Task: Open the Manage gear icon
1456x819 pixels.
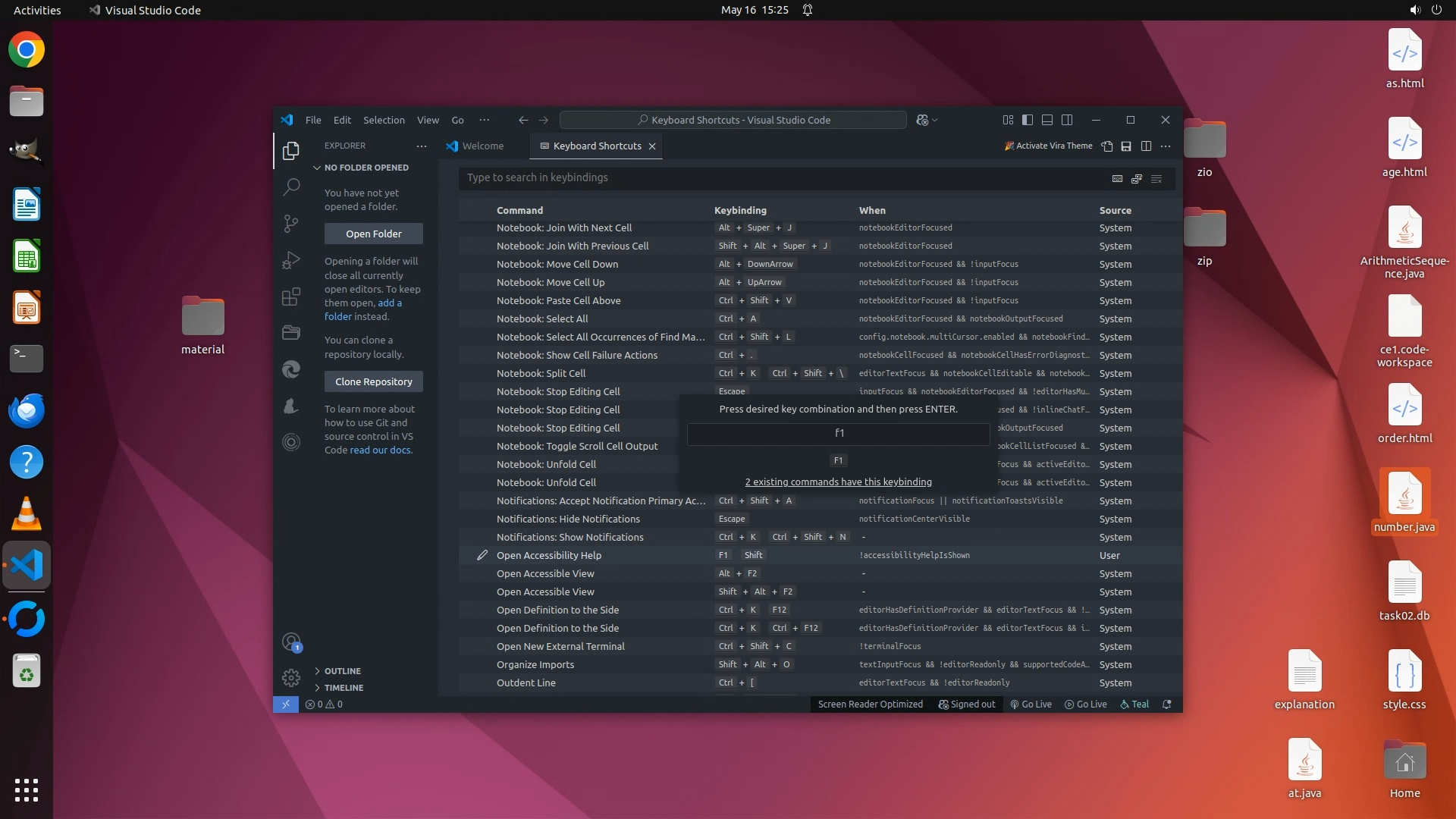Action: tap(291, 677)
